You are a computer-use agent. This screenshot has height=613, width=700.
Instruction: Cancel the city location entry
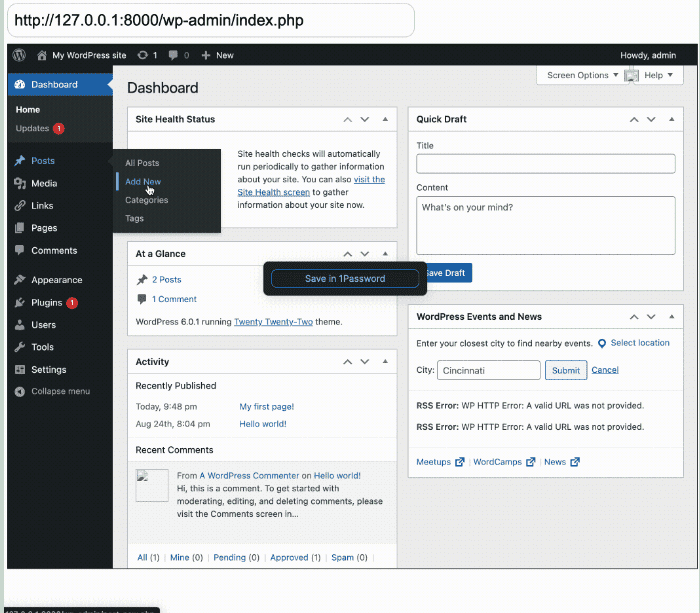pyautogui.click(x=605, y=370)
